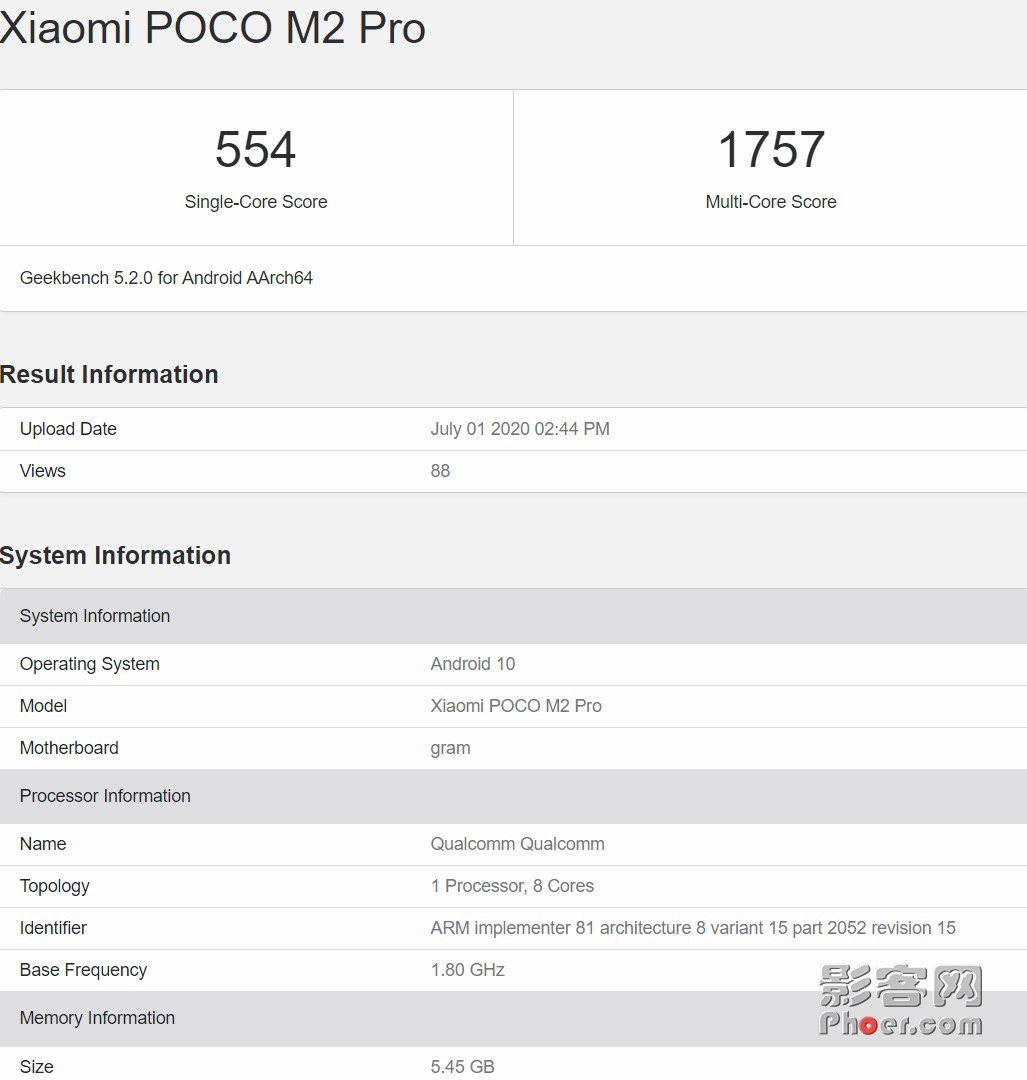
Task: Select Xiaomi POCO M2 Pro model value
Action: (x=516, y=706)
